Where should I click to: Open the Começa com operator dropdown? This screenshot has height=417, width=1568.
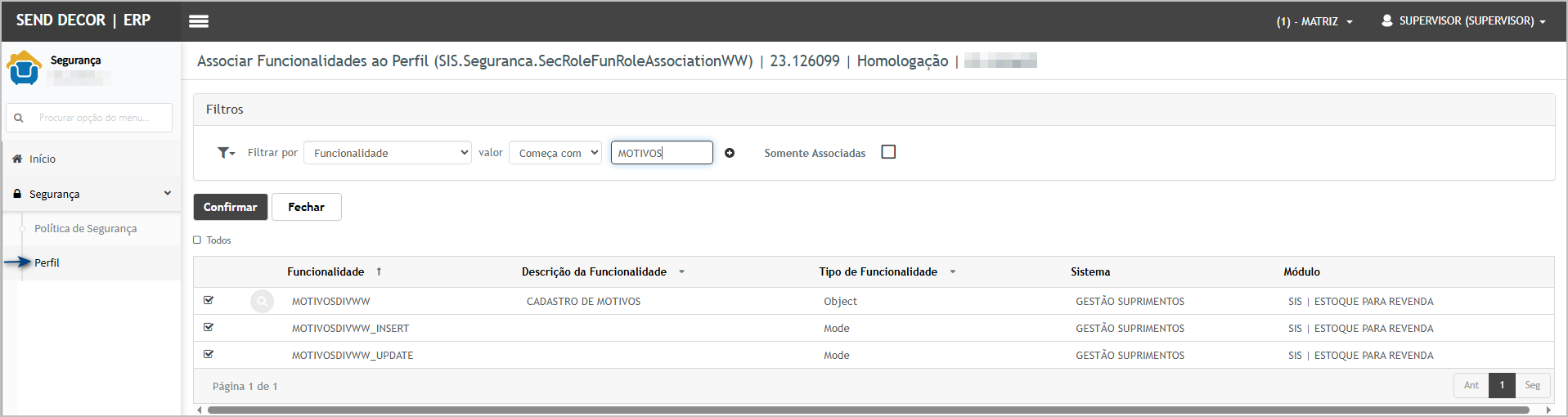[555, 153]
